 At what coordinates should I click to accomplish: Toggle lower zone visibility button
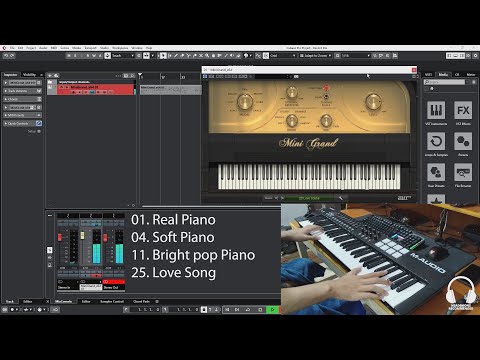(456, 56)
